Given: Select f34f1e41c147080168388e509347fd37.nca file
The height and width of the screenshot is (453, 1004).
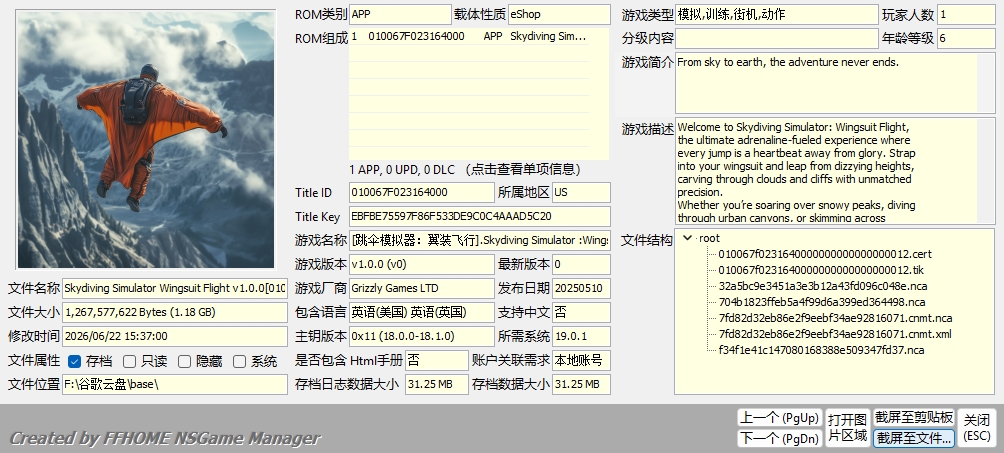Looking at the screenshot, I should [x=821, y=350].
